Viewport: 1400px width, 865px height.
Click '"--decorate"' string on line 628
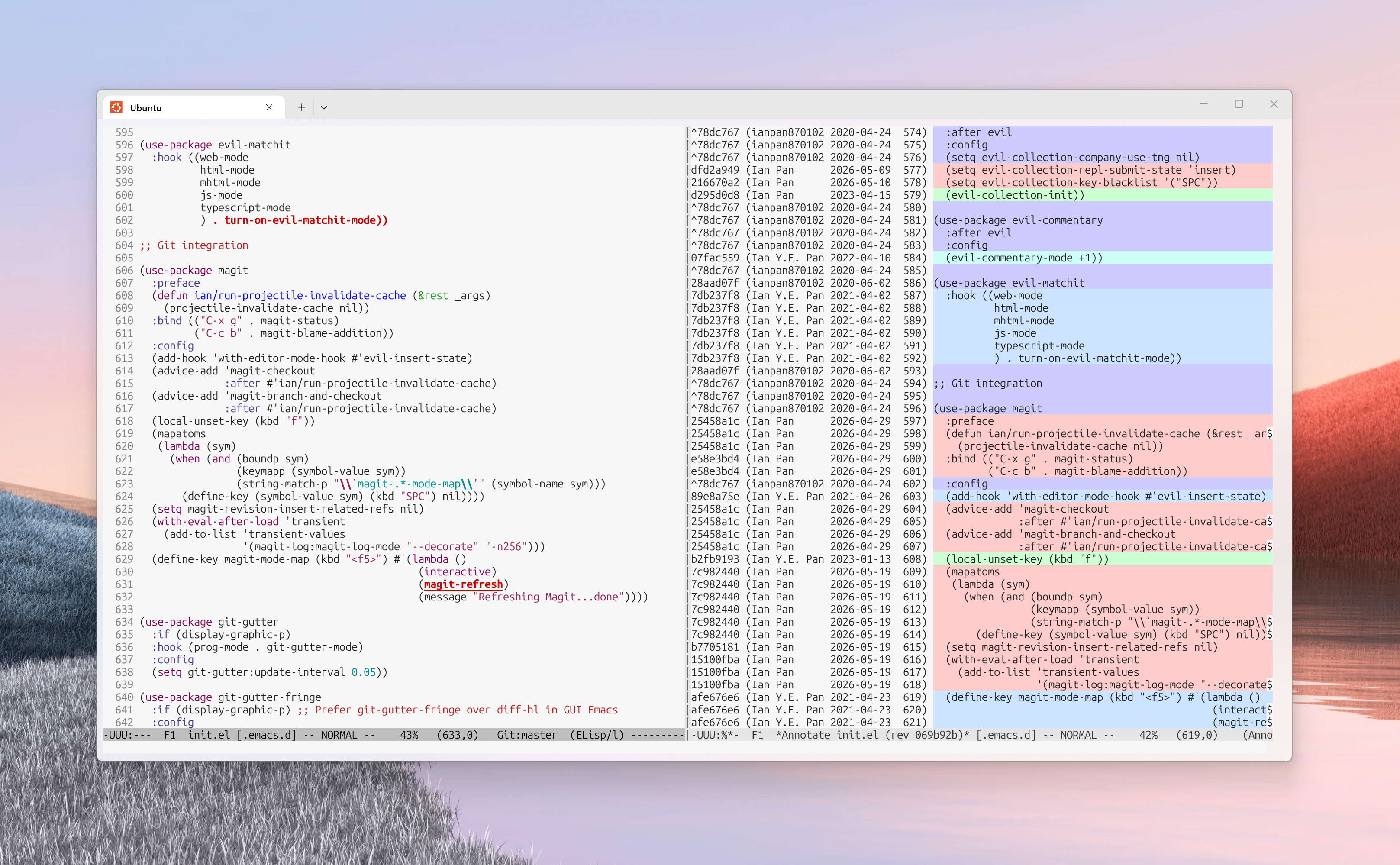(442, 548)
